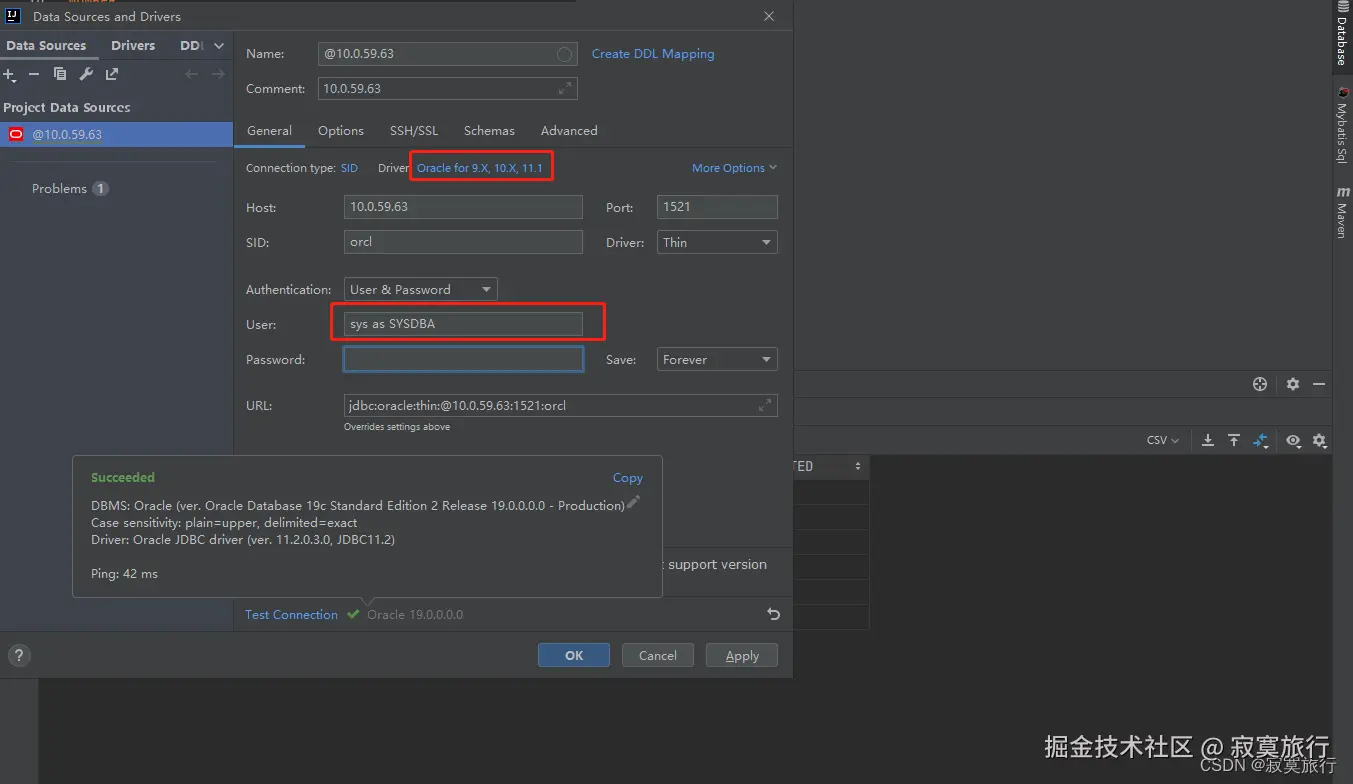Switch to the DDL tab

click(191, 45)
